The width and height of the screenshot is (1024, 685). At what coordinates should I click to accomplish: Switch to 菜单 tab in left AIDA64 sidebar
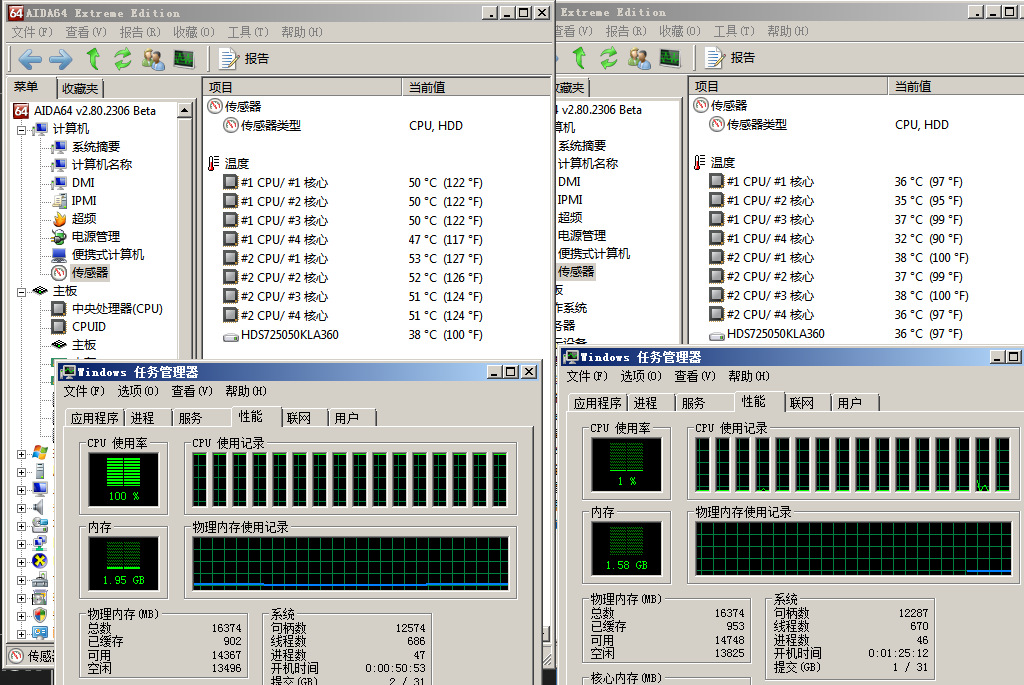click(x=26, y=87)
